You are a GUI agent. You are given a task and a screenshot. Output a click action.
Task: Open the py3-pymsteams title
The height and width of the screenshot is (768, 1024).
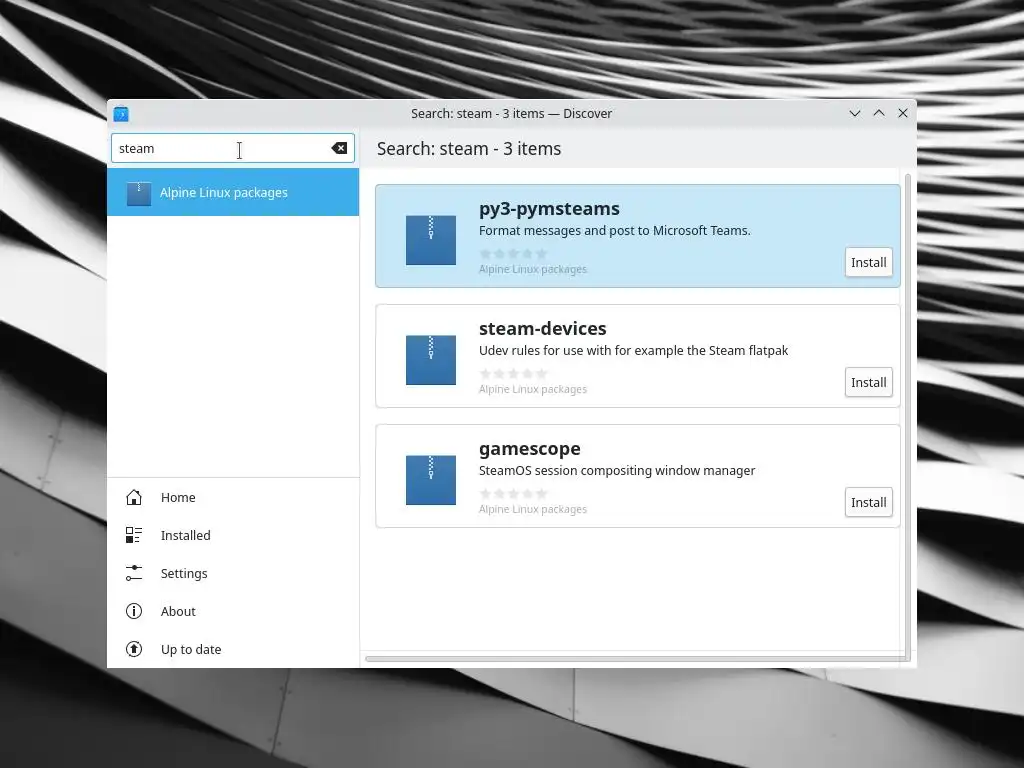pyautogui.click(x=549, y=209)
